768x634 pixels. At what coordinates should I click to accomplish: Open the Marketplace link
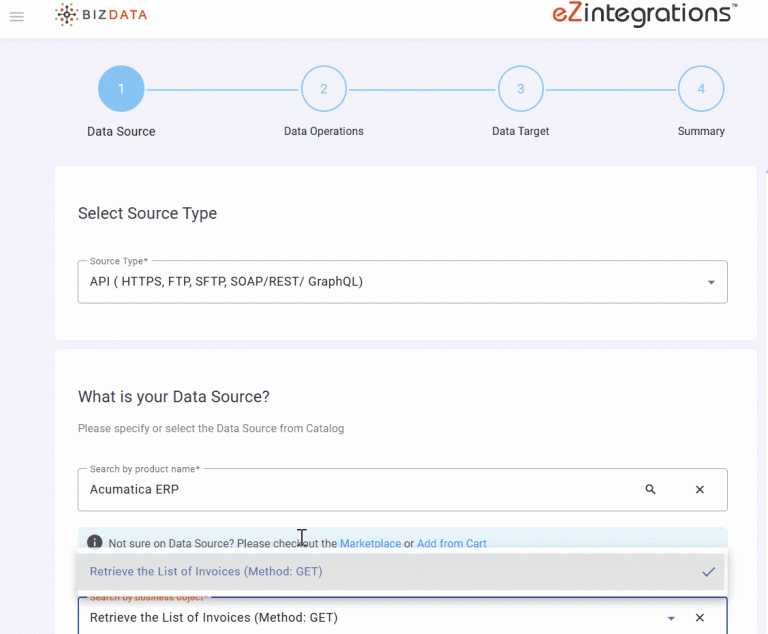click(370, 544)
